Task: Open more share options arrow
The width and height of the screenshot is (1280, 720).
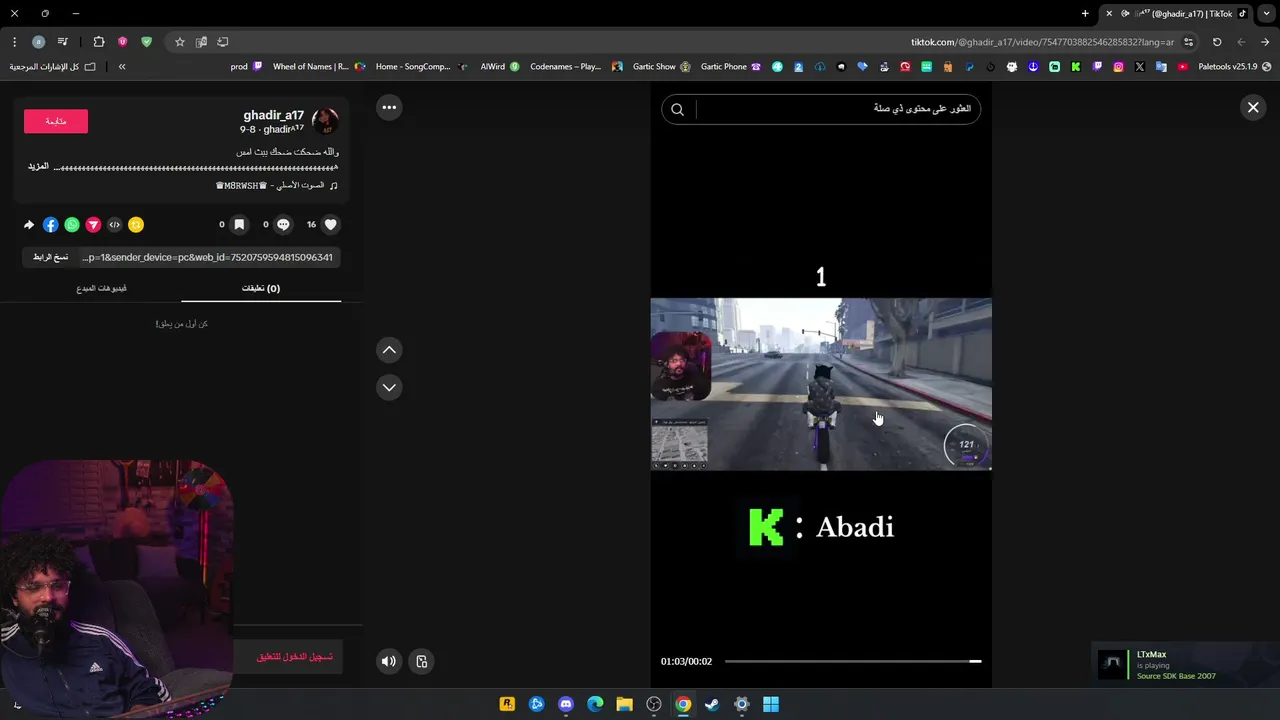Action: coord(29,225)
